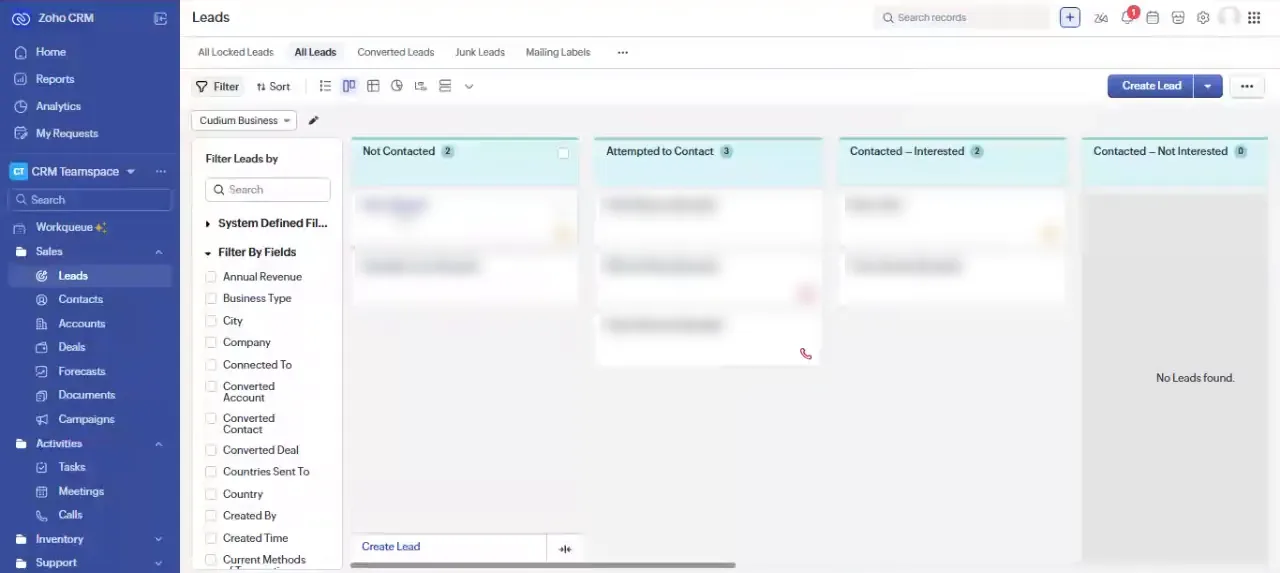Screen dimensions: 1280x573
Task: Edit kanban view with pencil icon
Action: click(x=313, y=120)
